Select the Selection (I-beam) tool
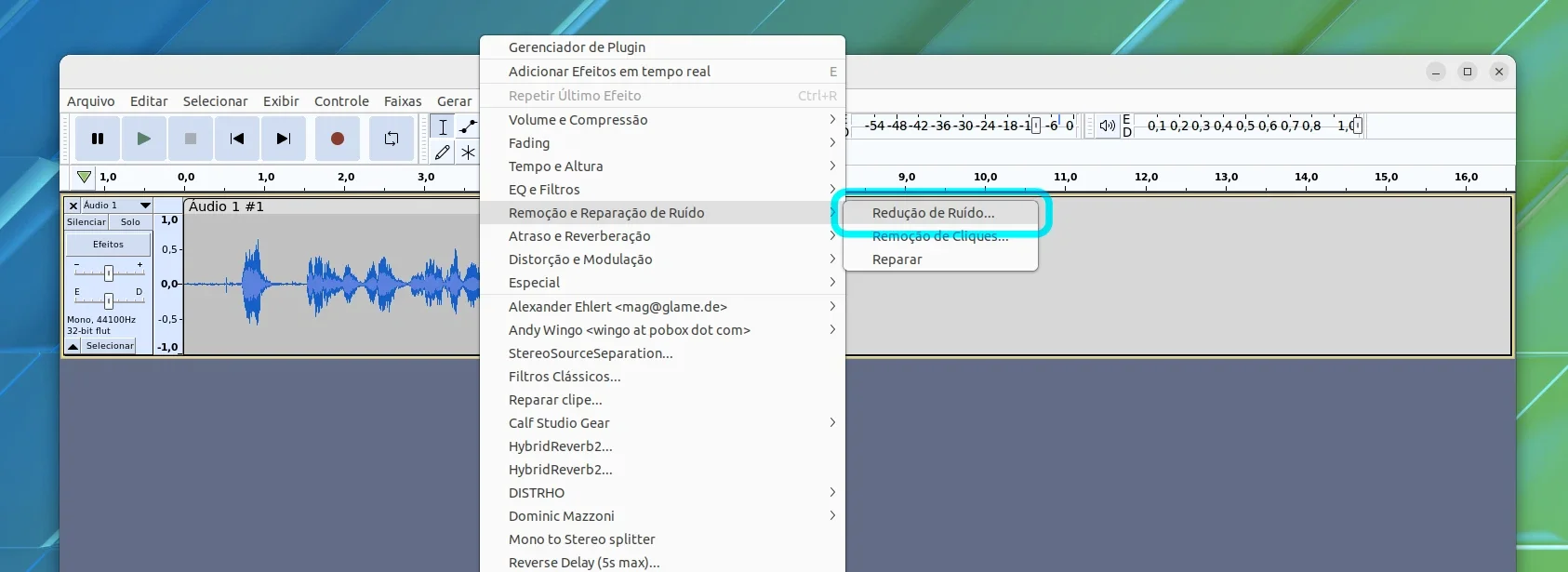Screen dimensions: 1568x572 pos(443,126)
